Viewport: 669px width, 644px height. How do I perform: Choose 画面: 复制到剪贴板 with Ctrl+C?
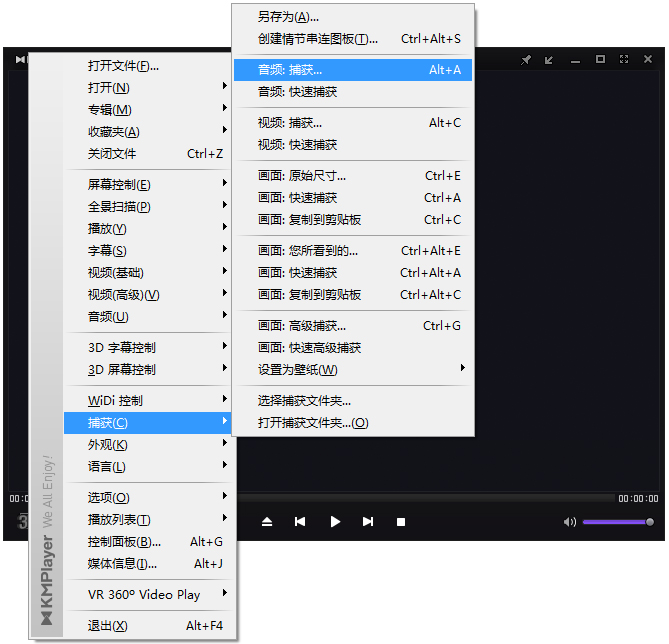(353, 219)
